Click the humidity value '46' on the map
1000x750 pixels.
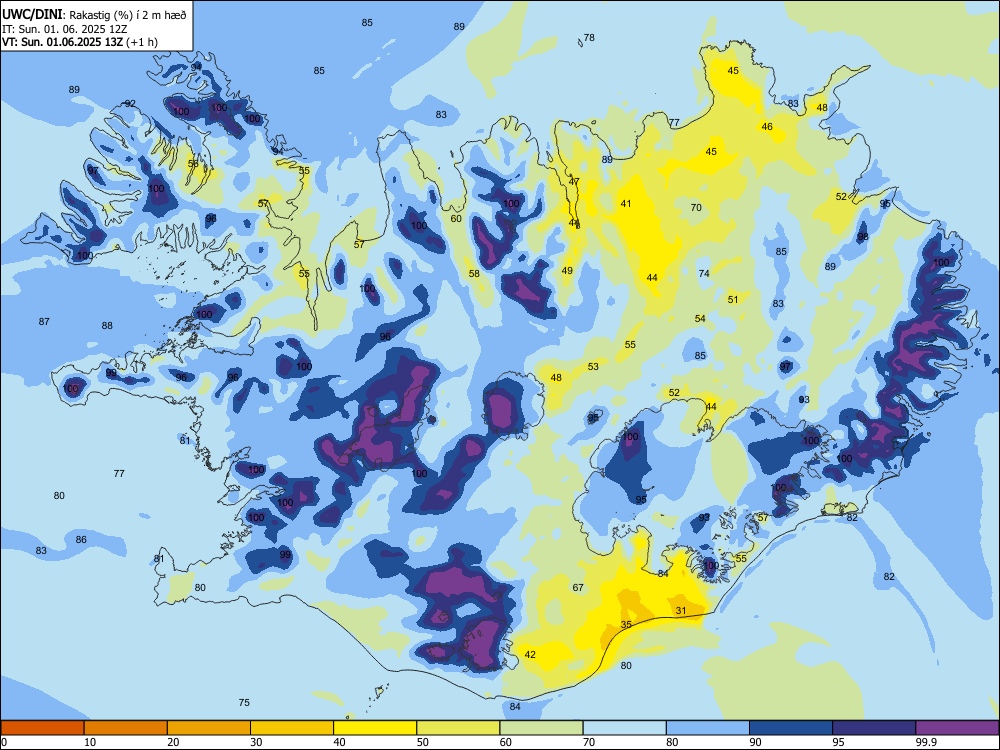coord(767,126)
